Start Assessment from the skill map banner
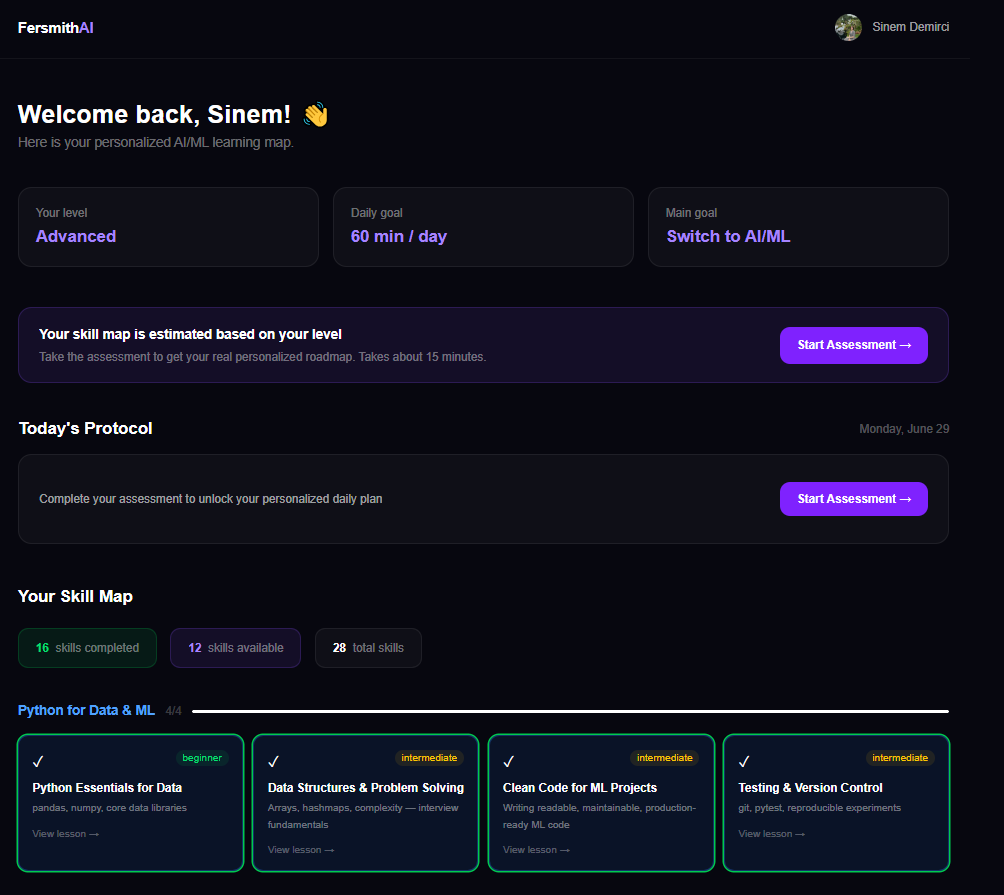Screen dimensions: 1004x895 coord(854,345)
